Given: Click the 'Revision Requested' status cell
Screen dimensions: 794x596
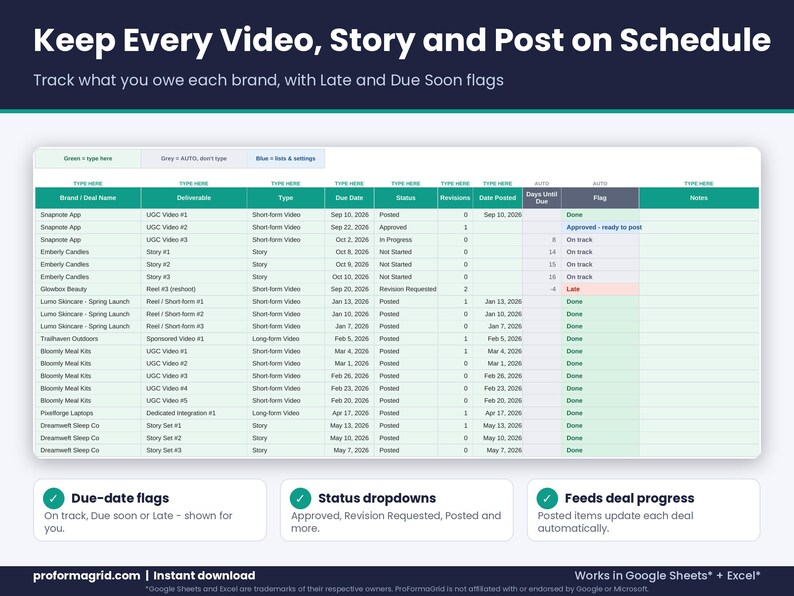Looking at the screenshot, I should point(406,289).
